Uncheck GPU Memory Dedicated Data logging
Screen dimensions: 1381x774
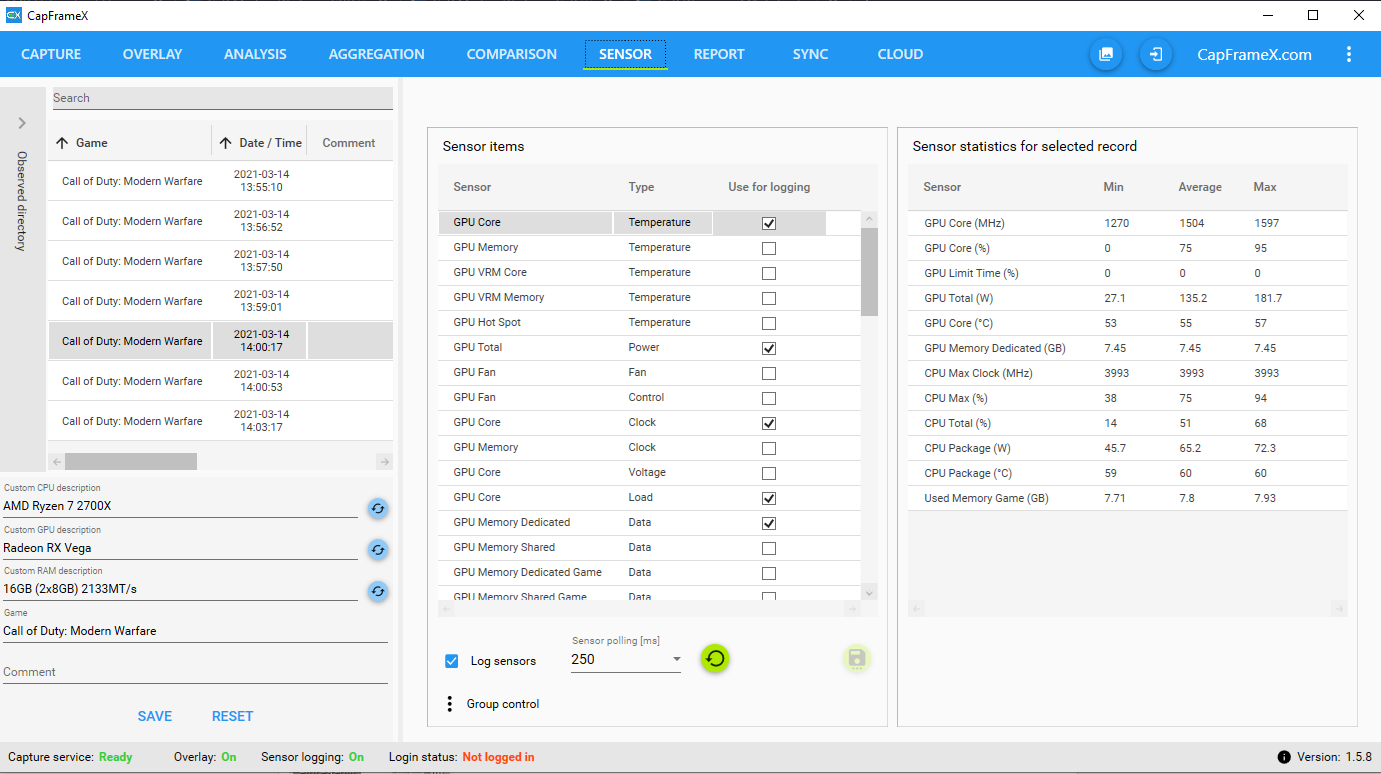click(769, 523)
